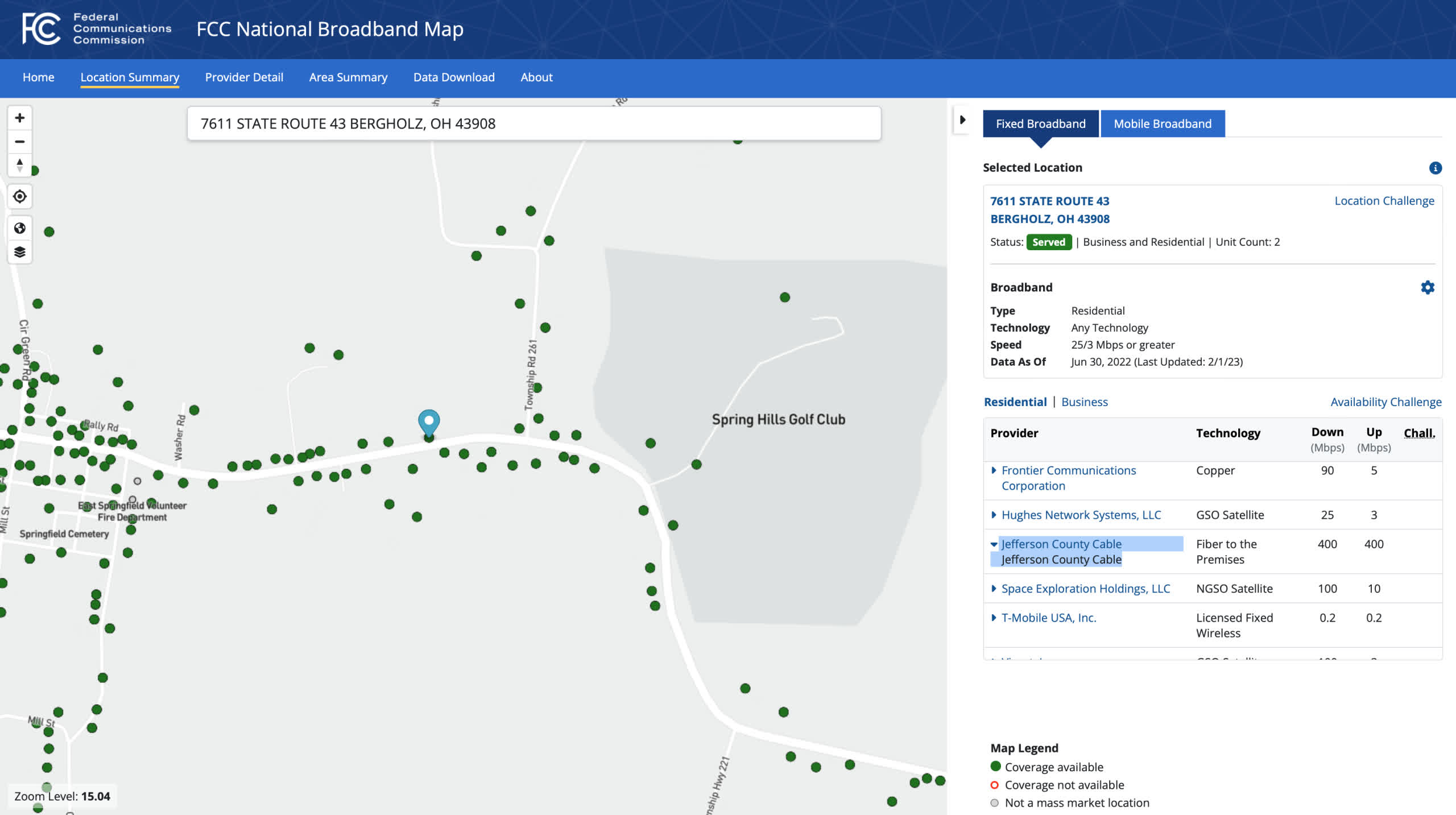This screenshot has width=1456, height=815.
Task: Click the 7611 State Route 43 address heading
Action: (1050, 210)
